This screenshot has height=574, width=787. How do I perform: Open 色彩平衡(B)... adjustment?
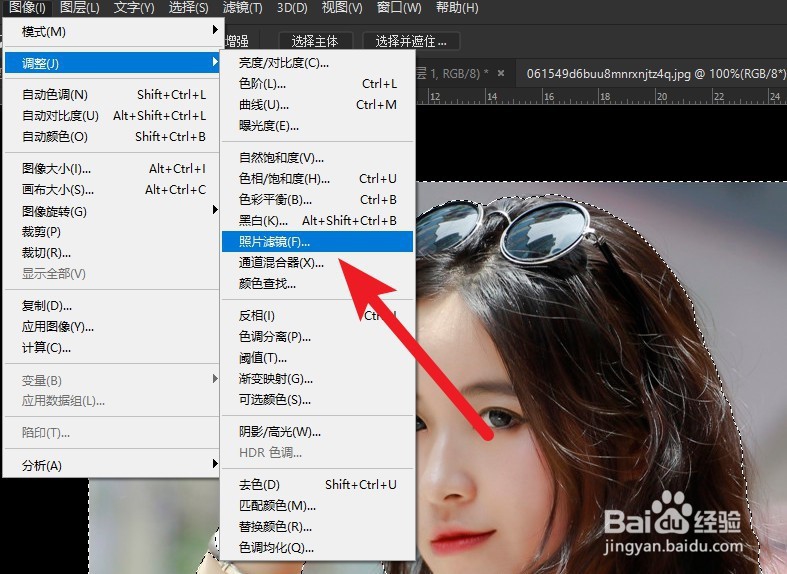tap(317, 200)
